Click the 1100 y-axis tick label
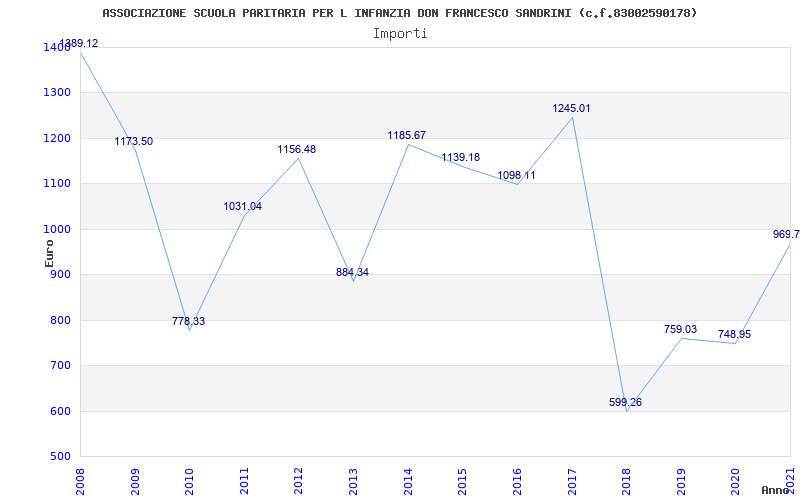The image size is (800, 500). [x=58, y=184]
